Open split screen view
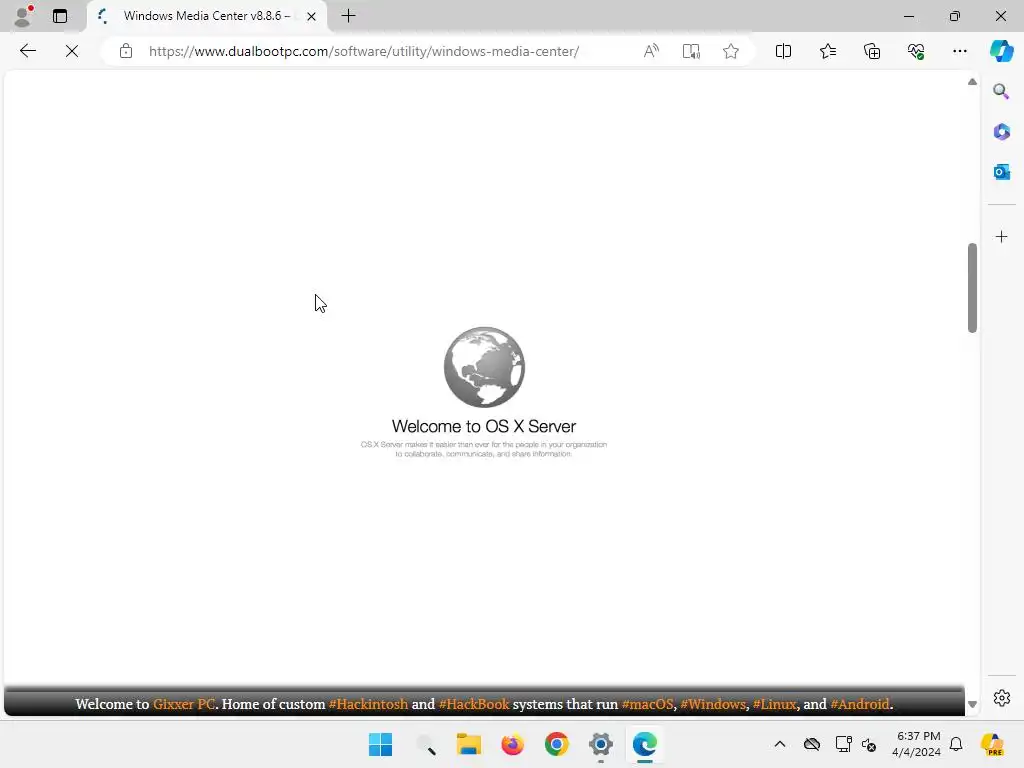 (783, 51)
